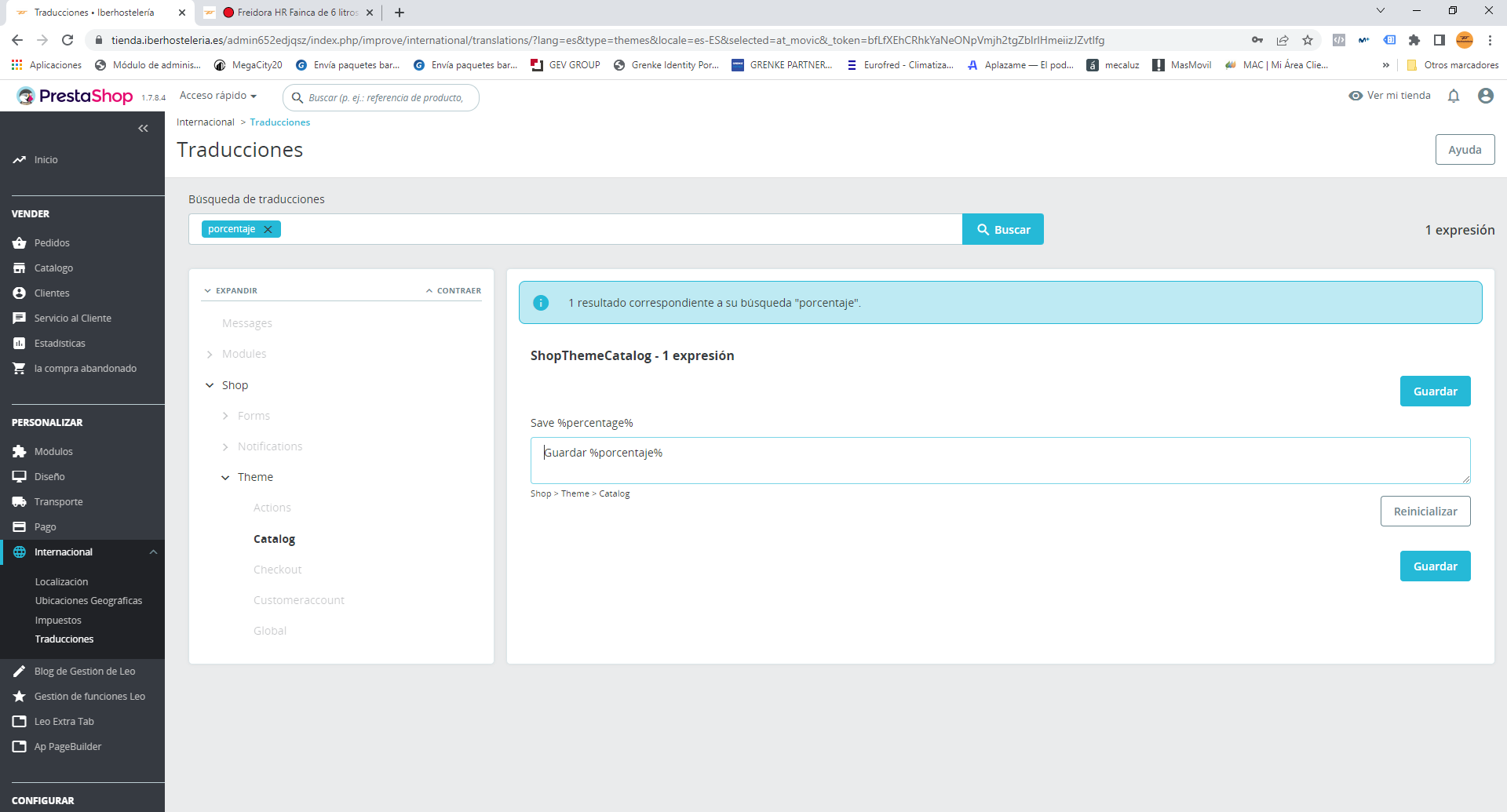Click the upper Guardar button
This screenshot has width=1507, height=812.
pyautogui.click(x=1435, y=391)
